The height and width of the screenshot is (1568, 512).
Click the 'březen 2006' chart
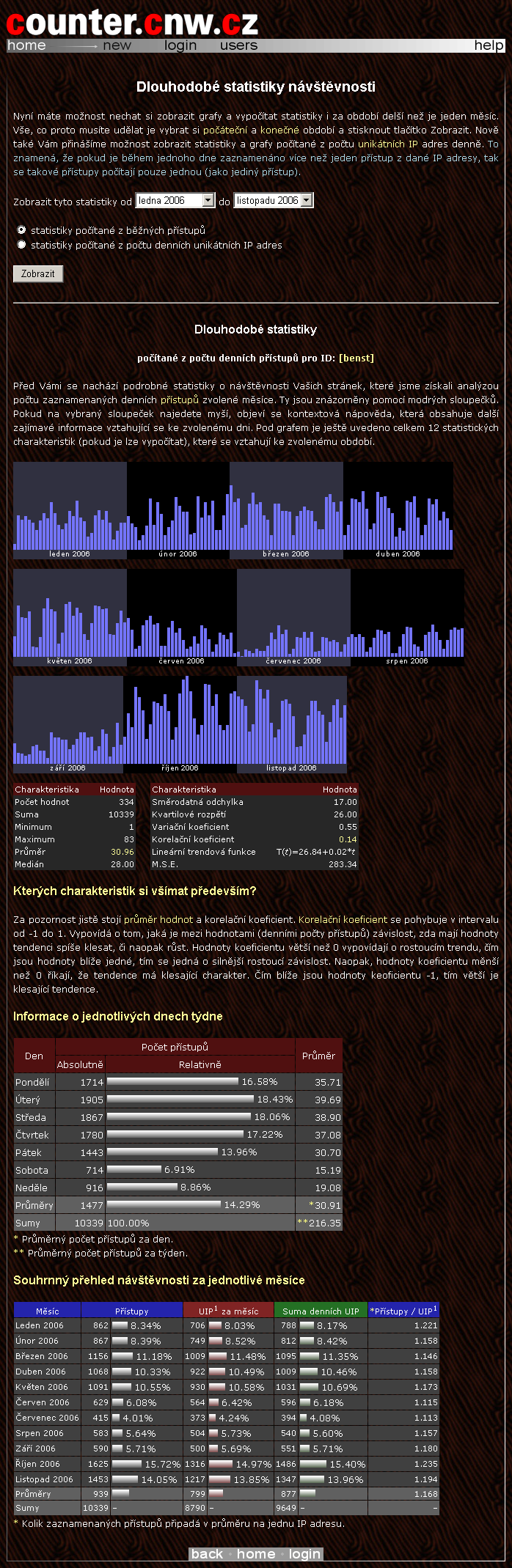coord(286,510)
